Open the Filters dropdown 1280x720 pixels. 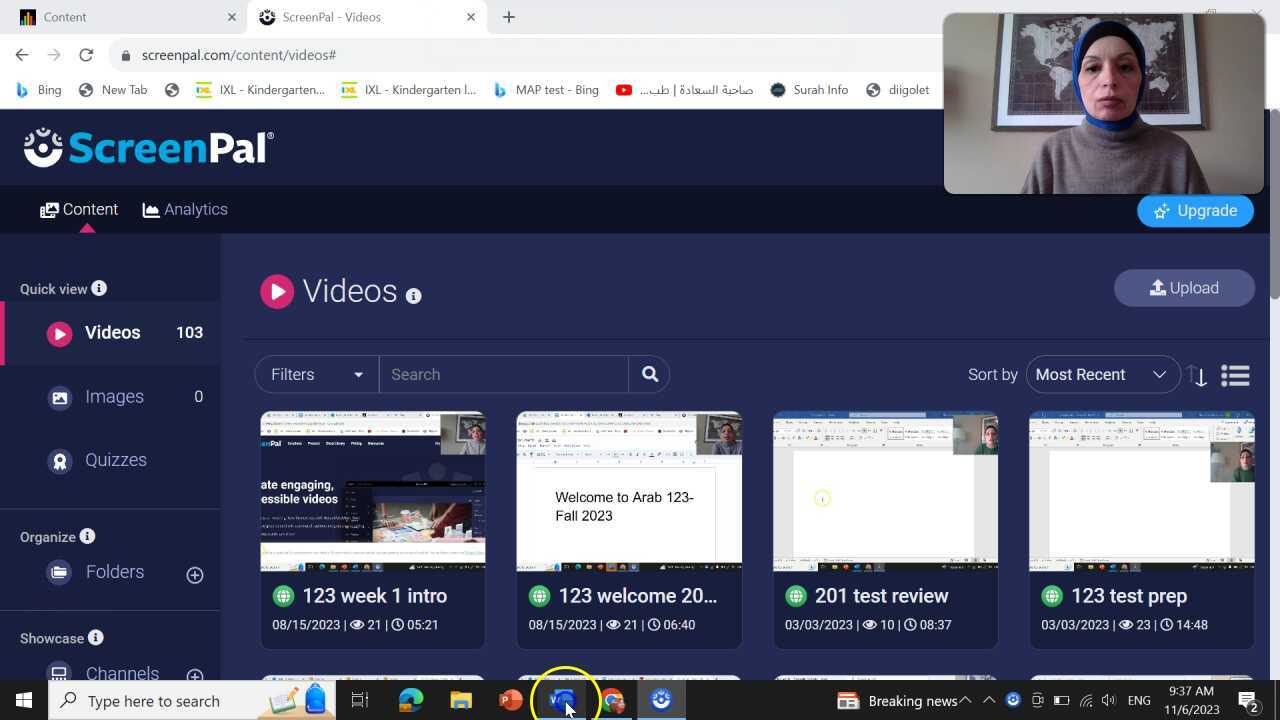316,374
